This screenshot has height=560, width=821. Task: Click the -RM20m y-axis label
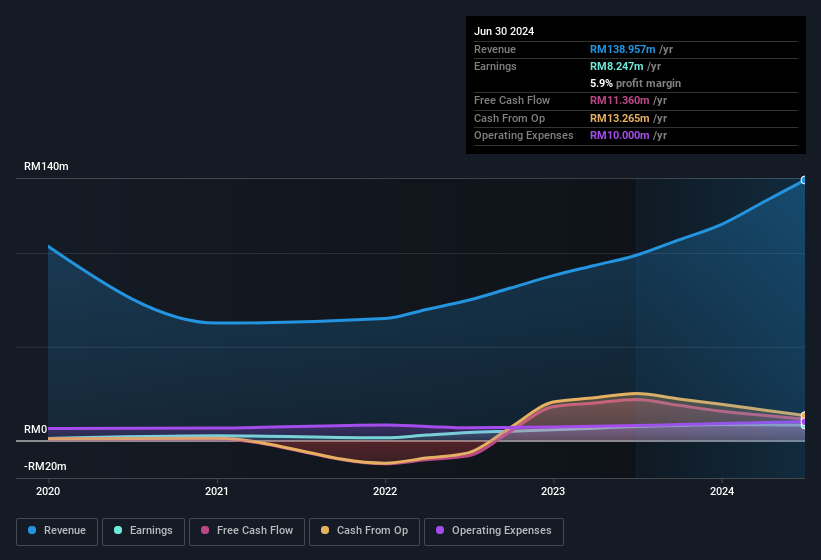coord(45,466)
